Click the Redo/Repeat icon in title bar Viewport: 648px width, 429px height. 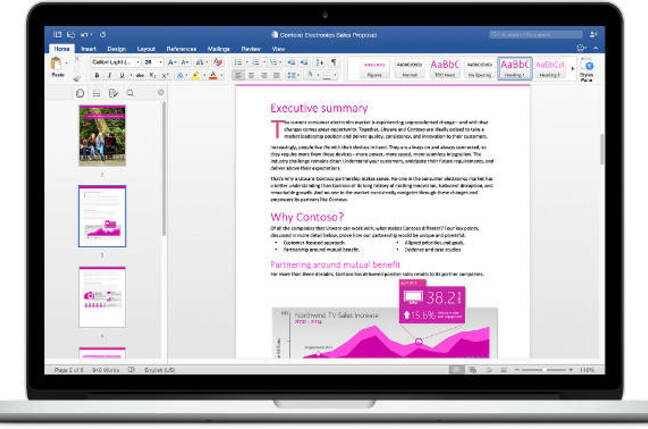click(102, 35)
